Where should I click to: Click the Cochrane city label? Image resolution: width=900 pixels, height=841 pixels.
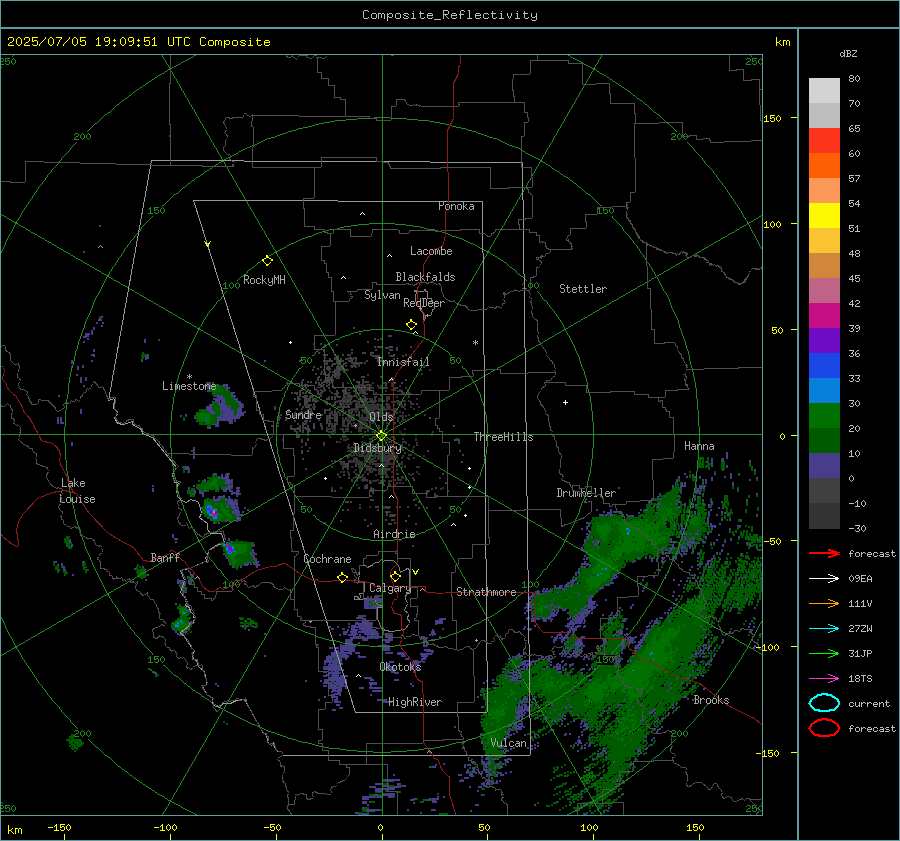[327, 559]
